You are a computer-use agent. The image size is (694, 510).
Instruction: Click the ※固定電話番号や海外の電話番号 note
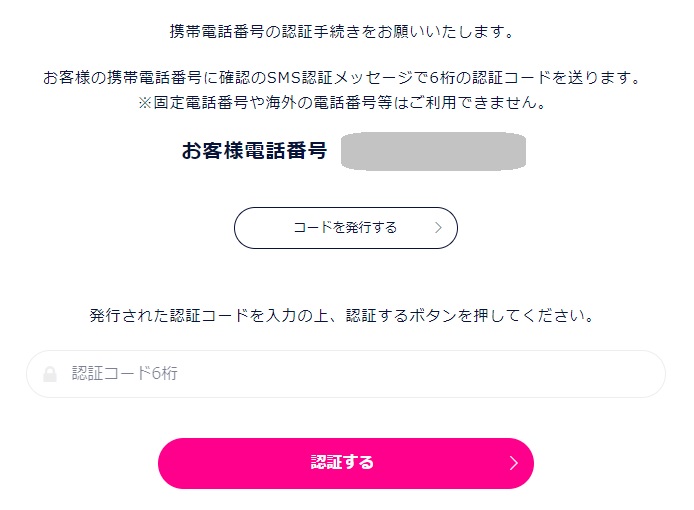[341, 103]
